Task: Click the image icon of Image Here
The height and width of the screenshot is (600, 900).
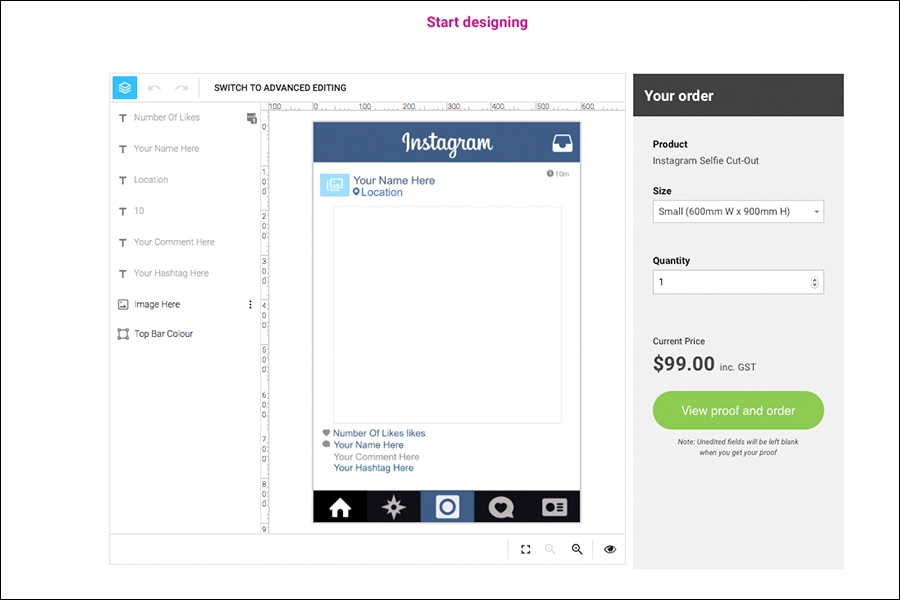Action: [x=123, y=304]
